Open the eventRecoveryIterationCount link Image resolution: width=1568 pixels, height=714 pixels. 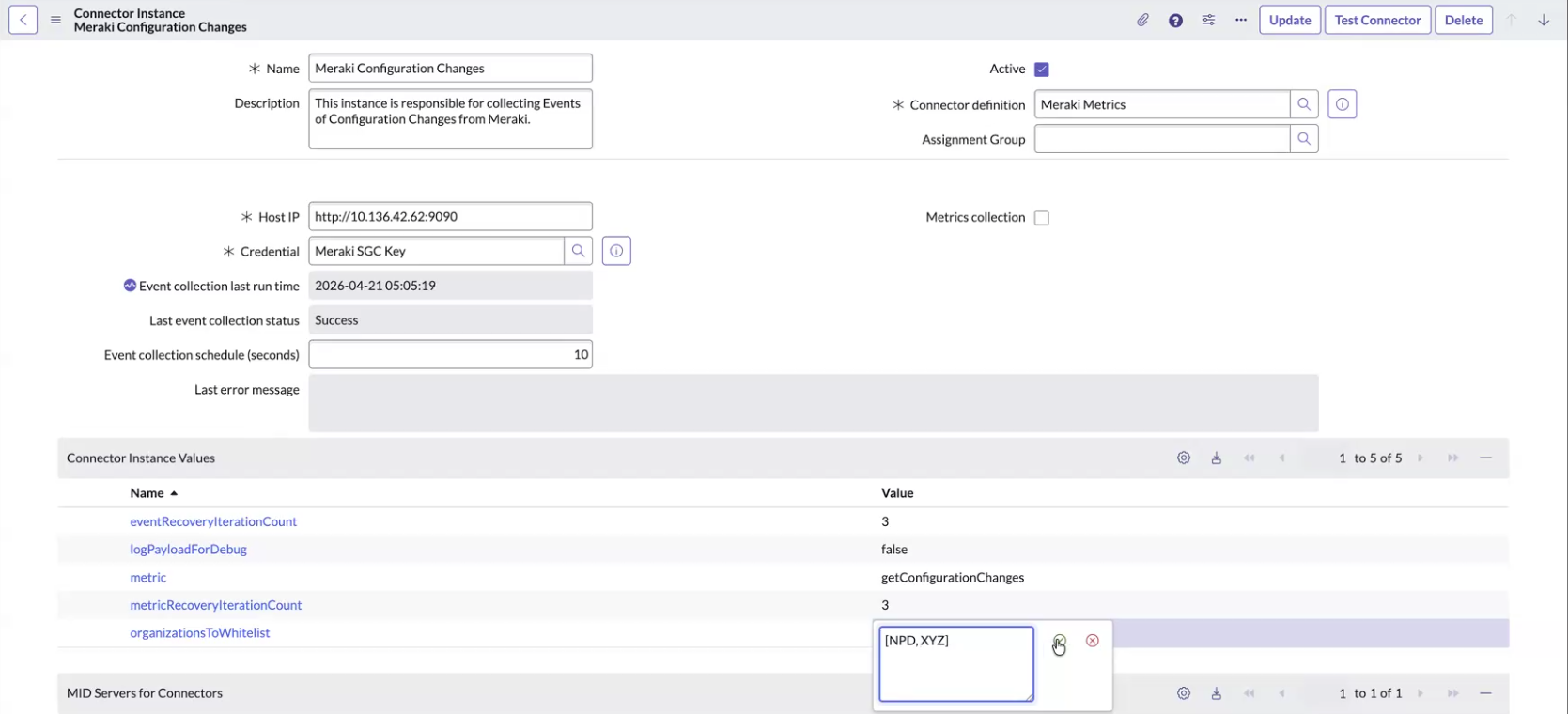pos(213,521)
